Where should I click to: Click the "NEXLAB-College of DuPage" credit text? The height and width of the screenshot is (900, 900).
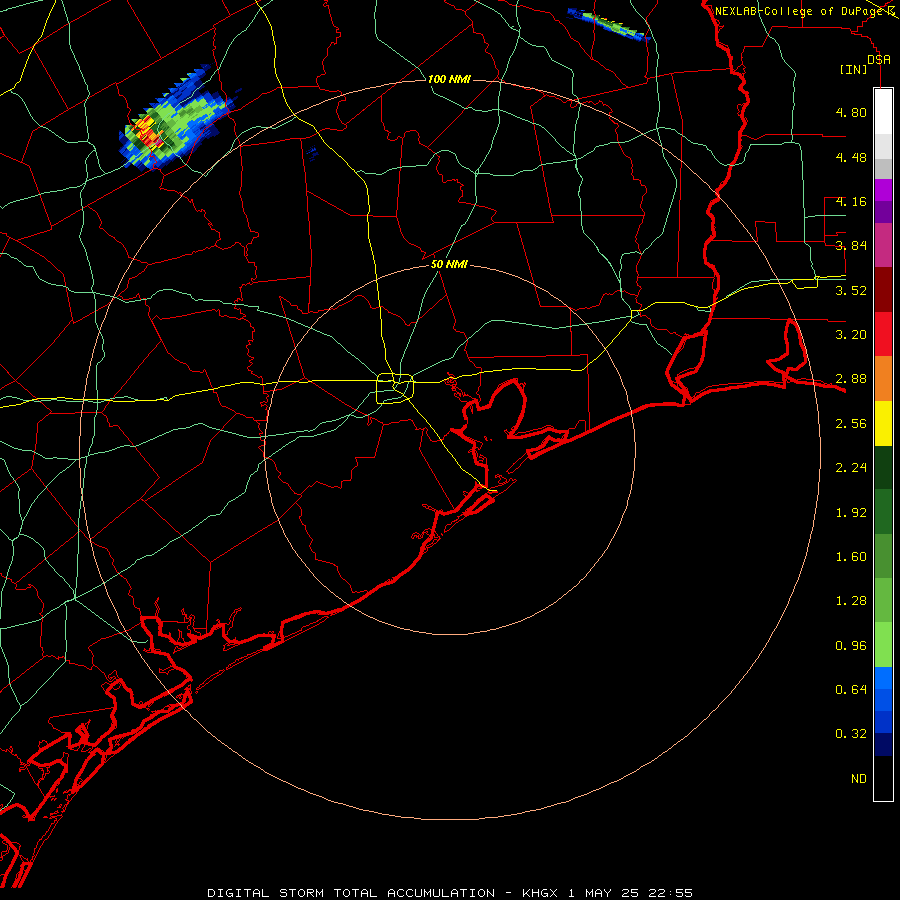[800, 11]
